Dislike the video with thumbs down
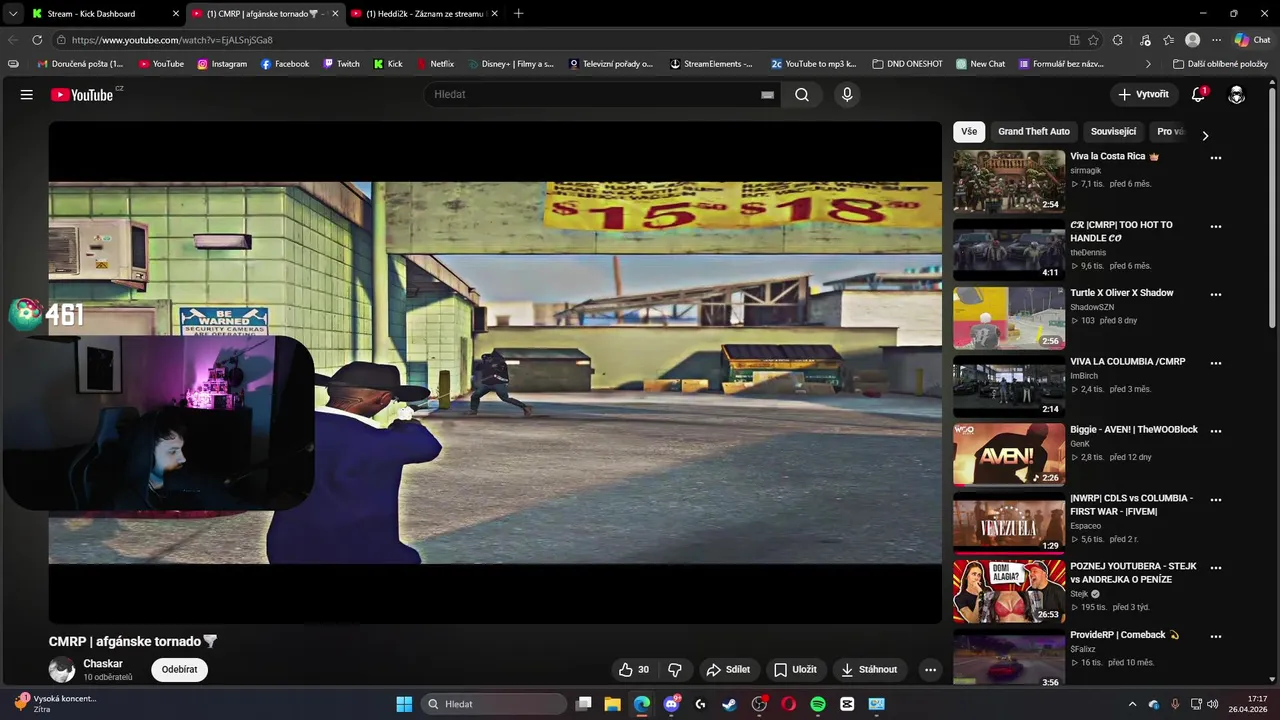Viewport: 1280px width, 720px height. pyautogui.click(x=675, y=670)
